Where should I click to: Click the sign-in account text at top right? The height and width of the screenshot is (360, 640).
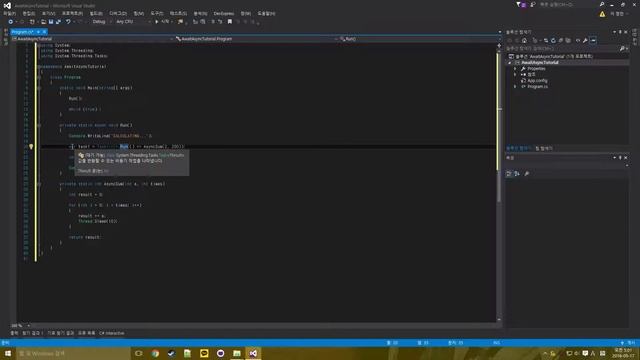tap(617, 14)
